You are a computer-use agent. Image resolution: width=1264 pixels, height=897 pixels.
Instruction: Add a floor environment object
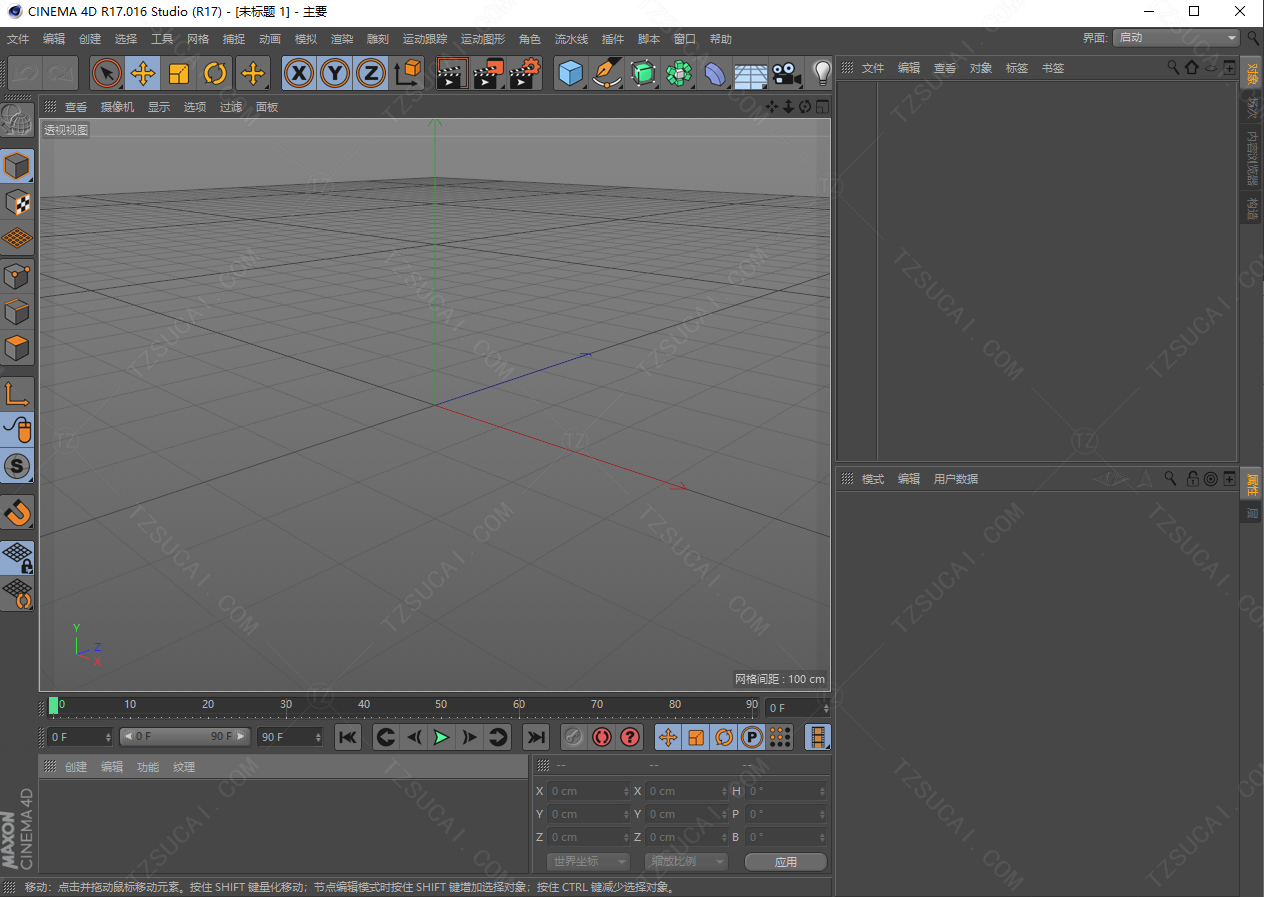tap(750, 74)
